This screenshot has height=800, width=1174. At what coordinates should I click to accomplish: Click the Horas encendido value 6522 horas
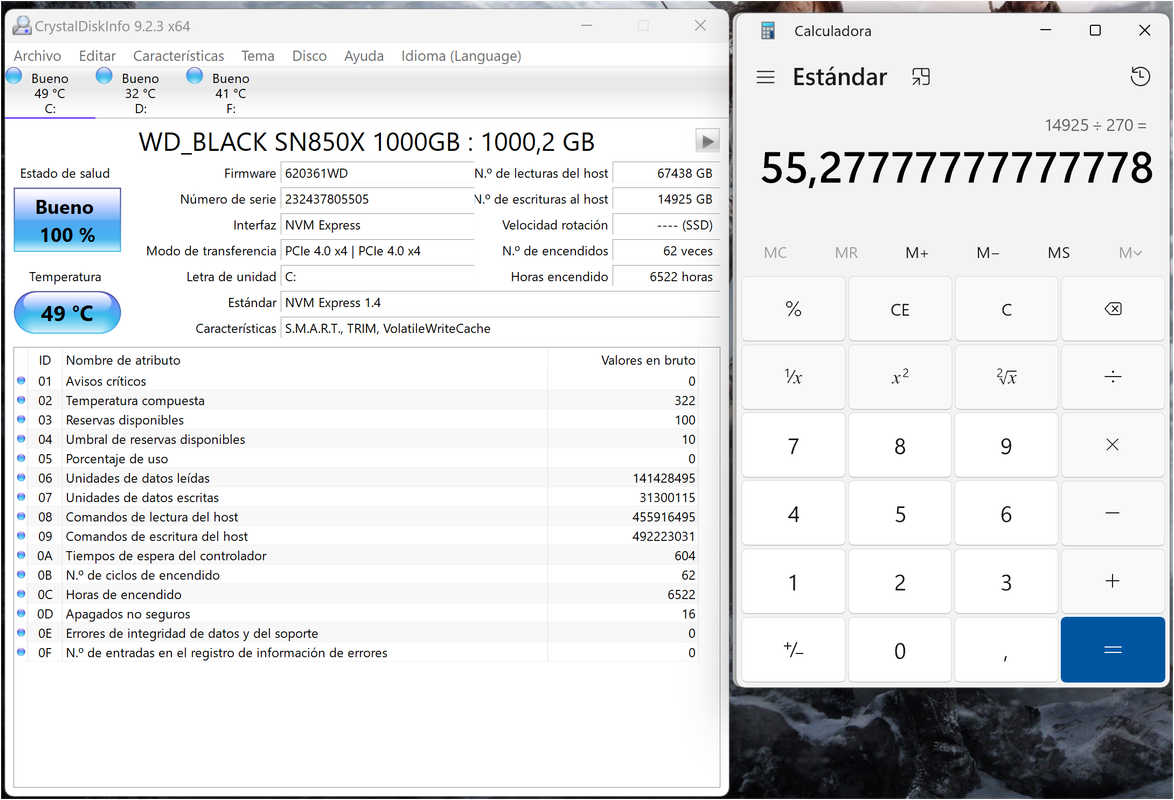coord(666,276)
